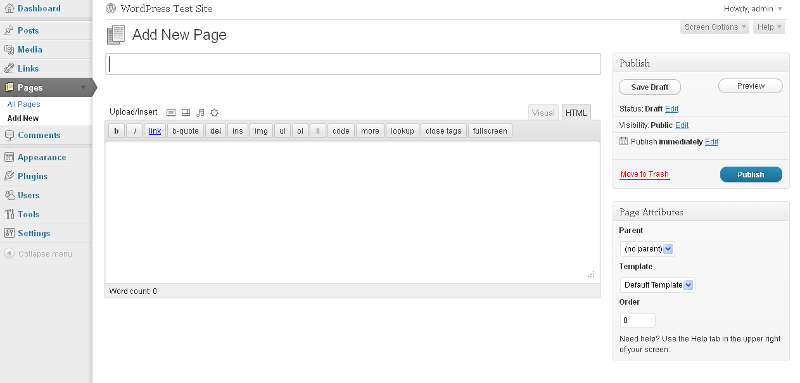The height and width of the screenshot is (383, 800).
Task: Open the Default Template dropdown
Action: [x=658, y=285]
